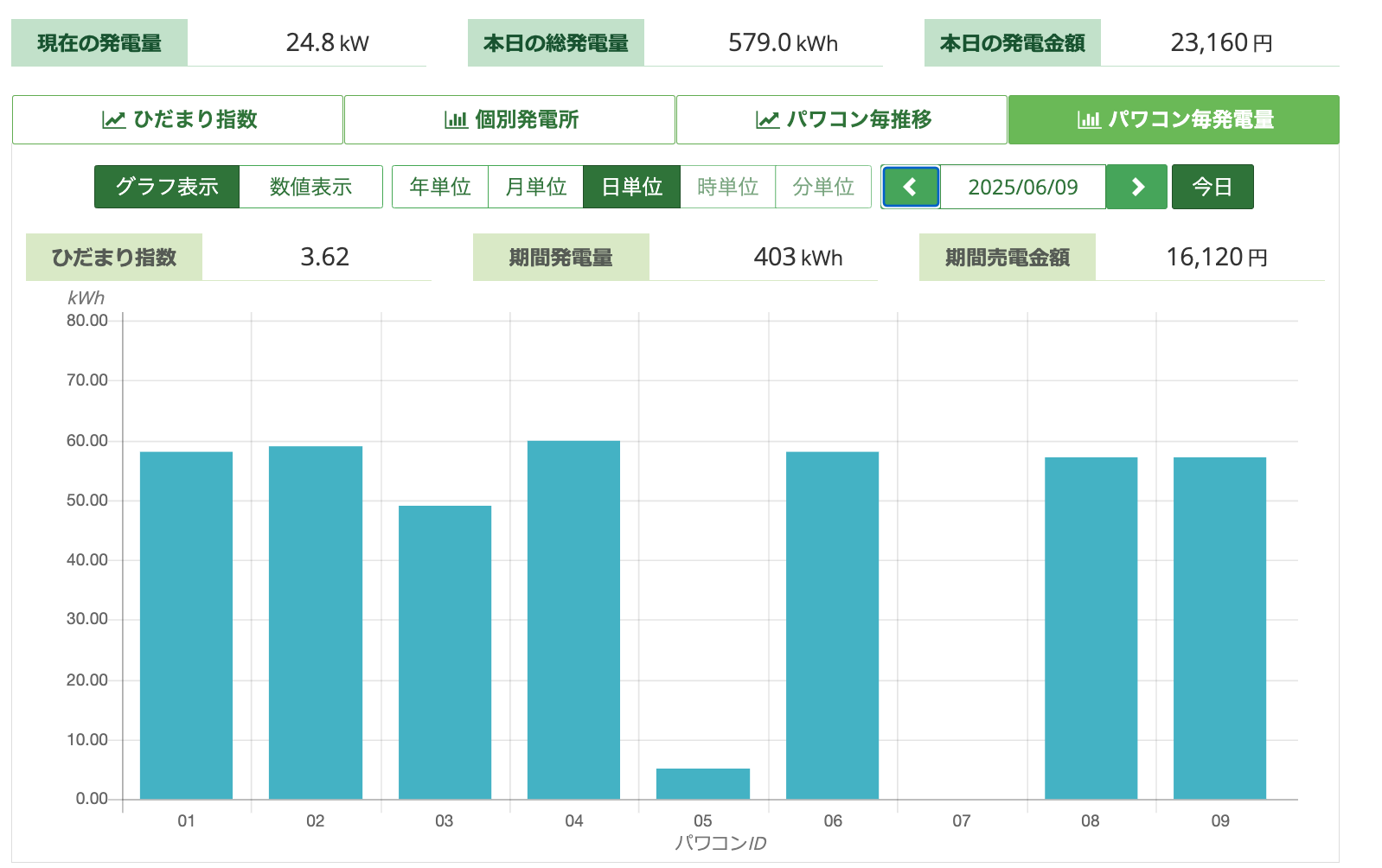Viewport: 1382px width, 868px height.
Task: Click the 2025/06/09 date field
Action: click(1023, 187)
